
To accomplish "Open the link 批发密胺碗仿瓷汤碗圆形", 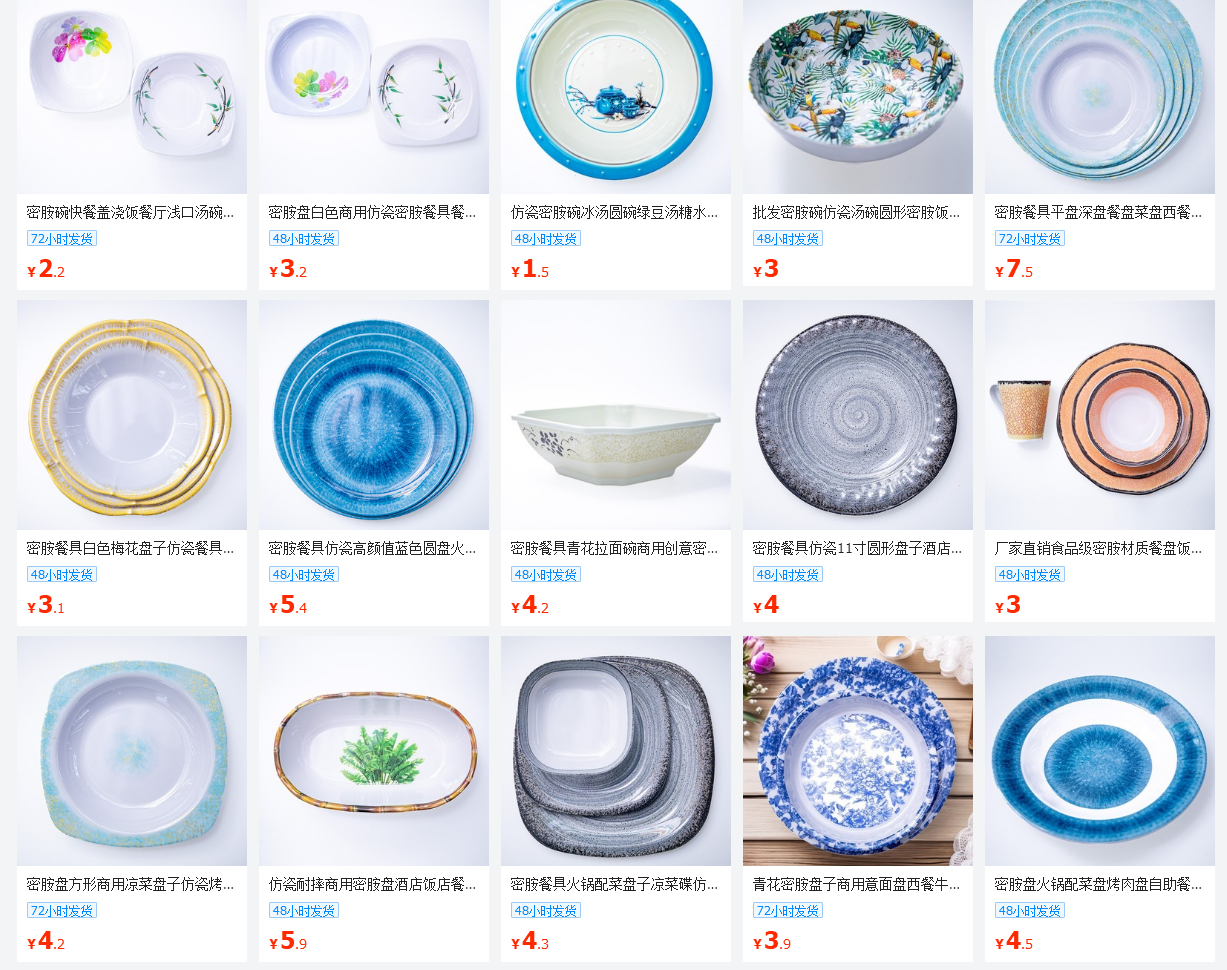I will [x=856, y=212].
